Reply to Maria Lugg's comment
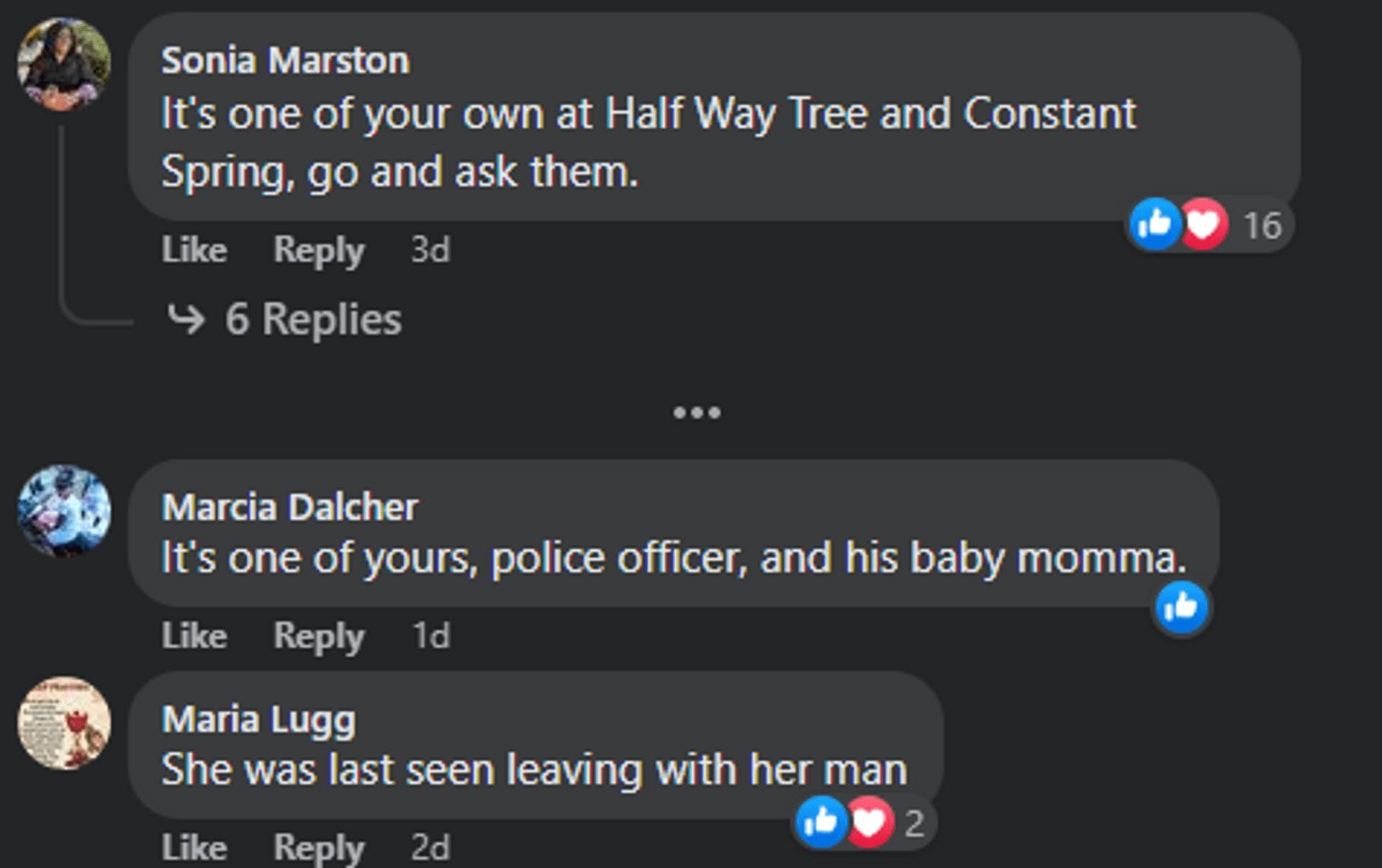1382x868 pixels. pyautogui.click(x=319, y=847)
